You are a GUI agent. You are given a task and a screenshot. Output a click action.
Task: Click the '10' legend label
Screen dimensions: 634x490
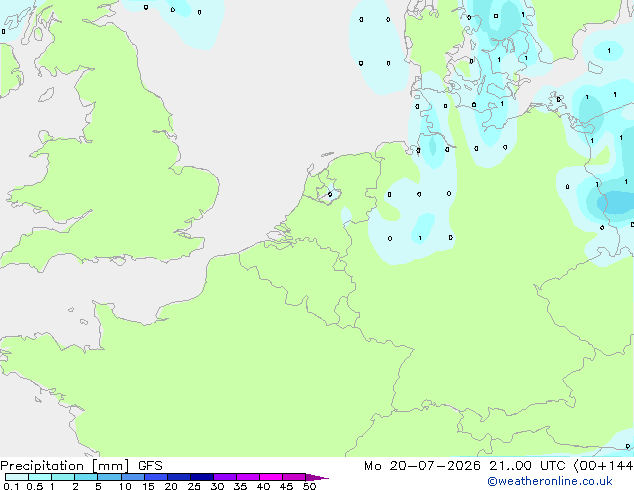125,486
